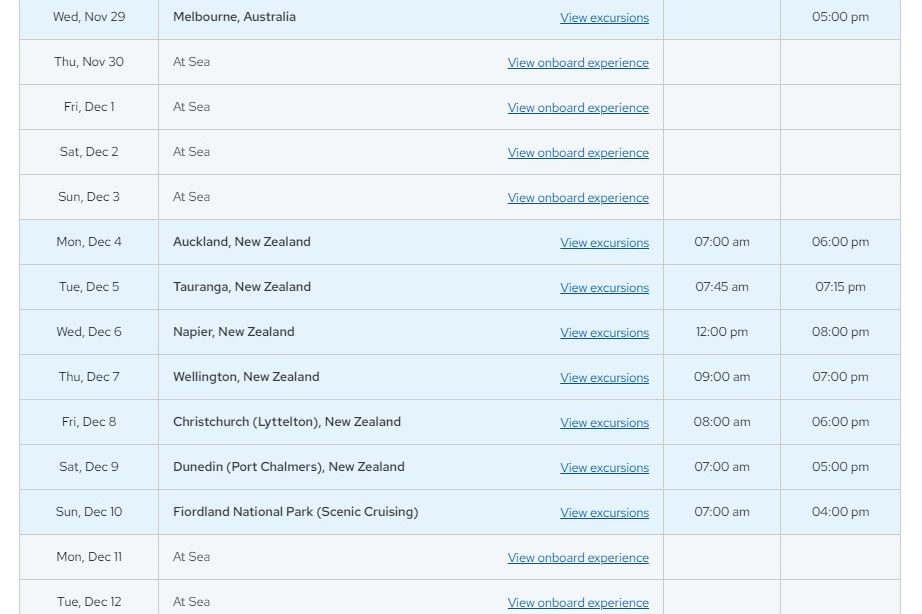The width and height of the screenshot is (922, 614).
Task: Follow View onboard experience link for Sun, Dec 3
Action: click(x=578, y=198)
